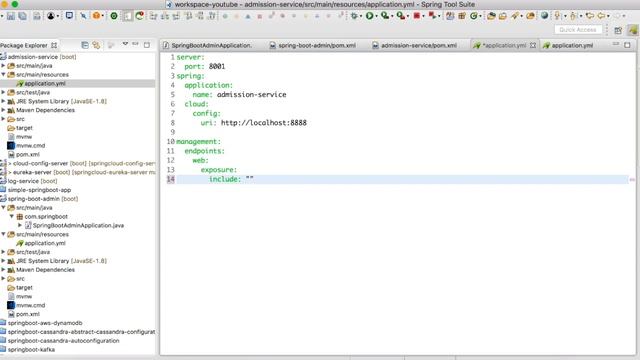This screenshot has height=360, width=640.
Task: Collapse com.springboot package node
Action: [x=11, y=216]
